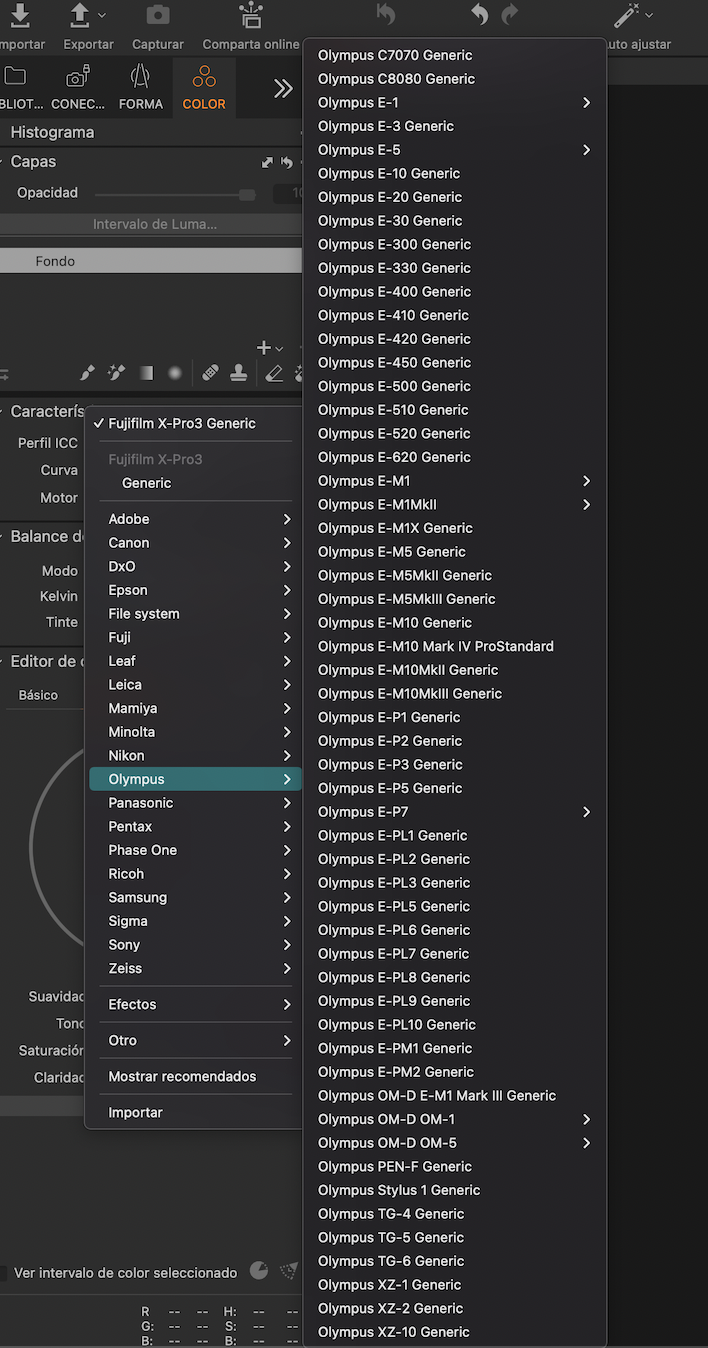Image resolution: width=708 pixels, height=1348 pixels.
Task: Open the Fuji profiles submenu
Action: [x=193, y=637]
